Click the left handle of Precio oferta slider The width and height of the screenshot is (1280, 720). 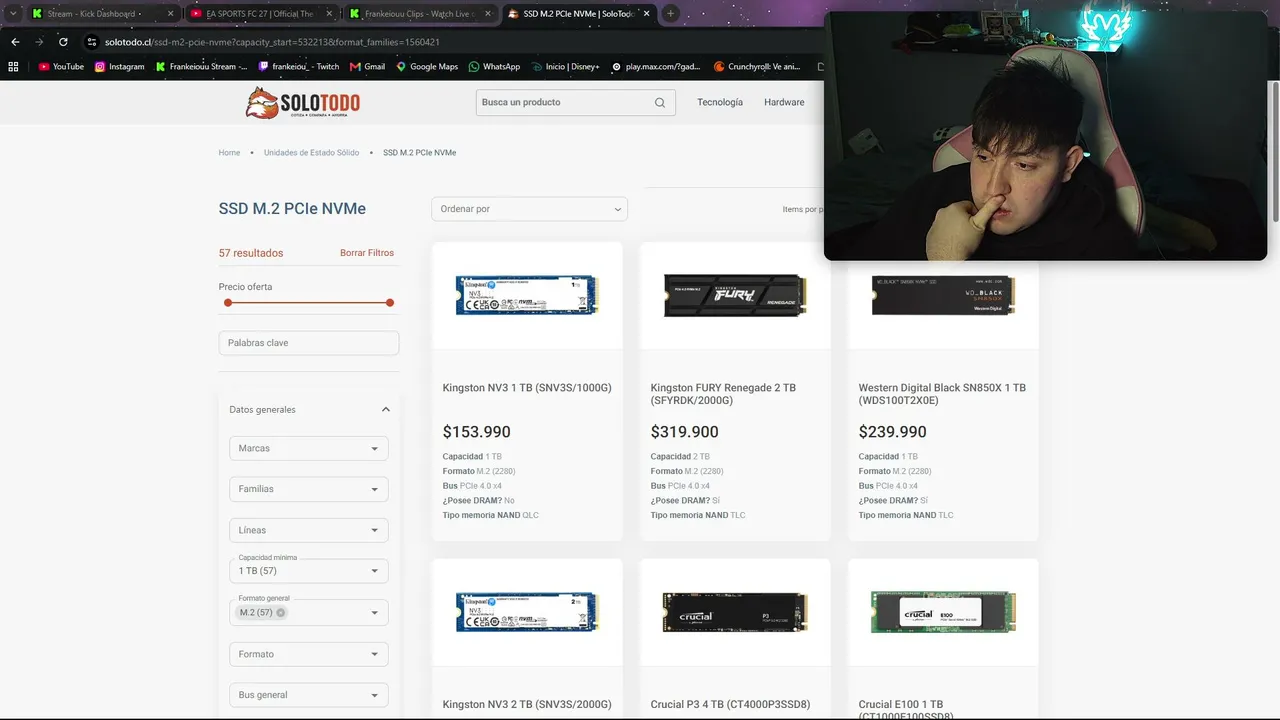point(228,302)
